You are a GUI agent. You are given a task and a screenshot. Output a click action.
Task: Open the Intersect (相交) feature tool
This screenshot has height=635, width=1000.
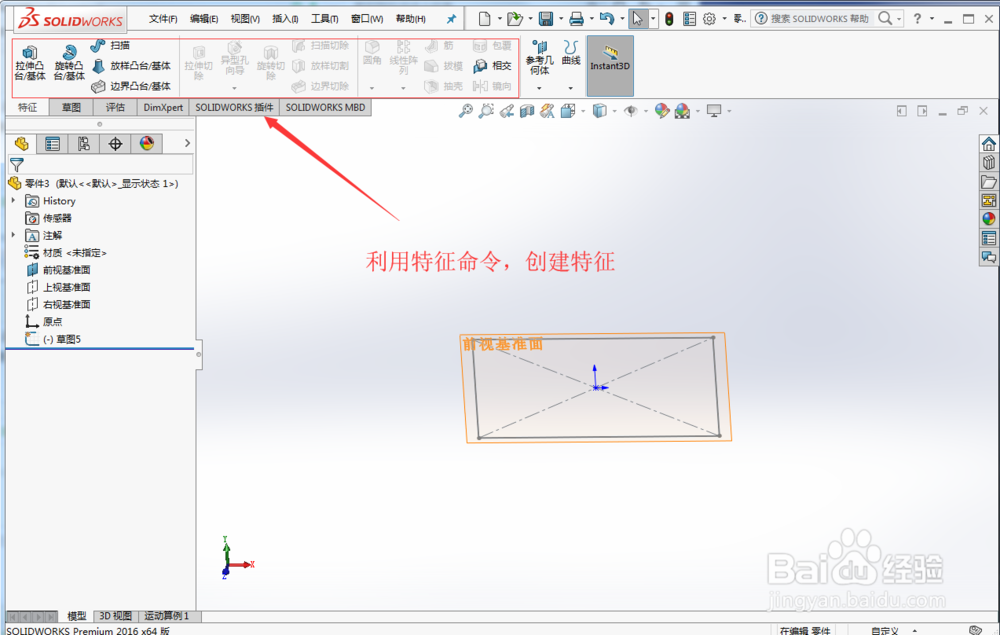click(492, 66)
